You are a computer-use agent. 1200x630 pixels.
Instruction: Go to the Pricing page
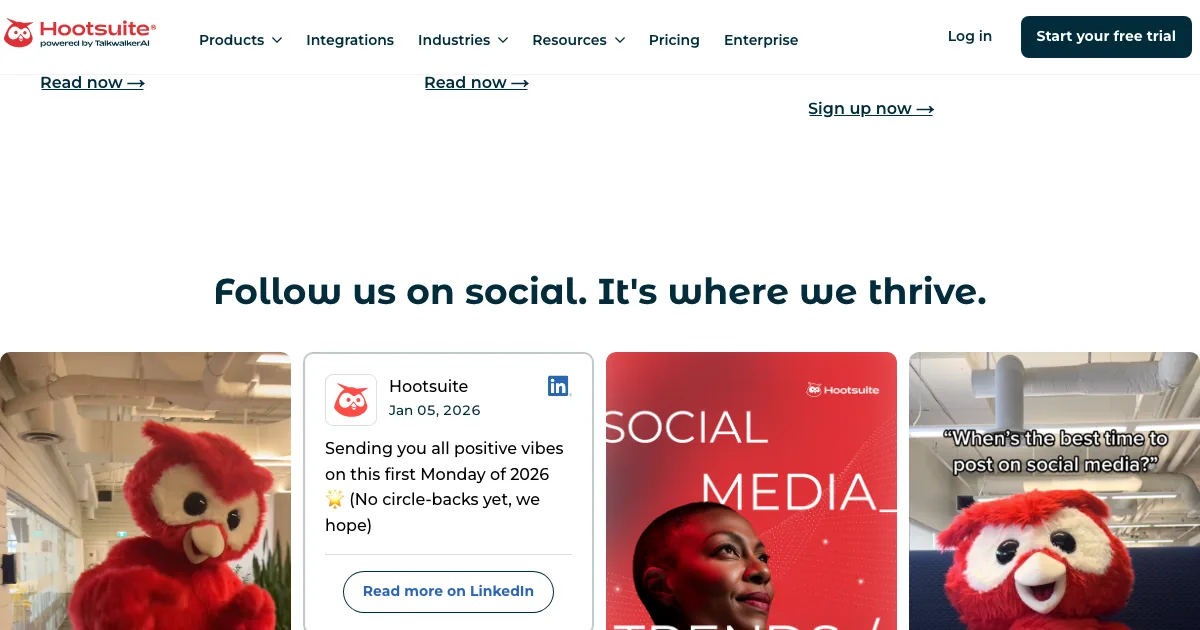674,40
